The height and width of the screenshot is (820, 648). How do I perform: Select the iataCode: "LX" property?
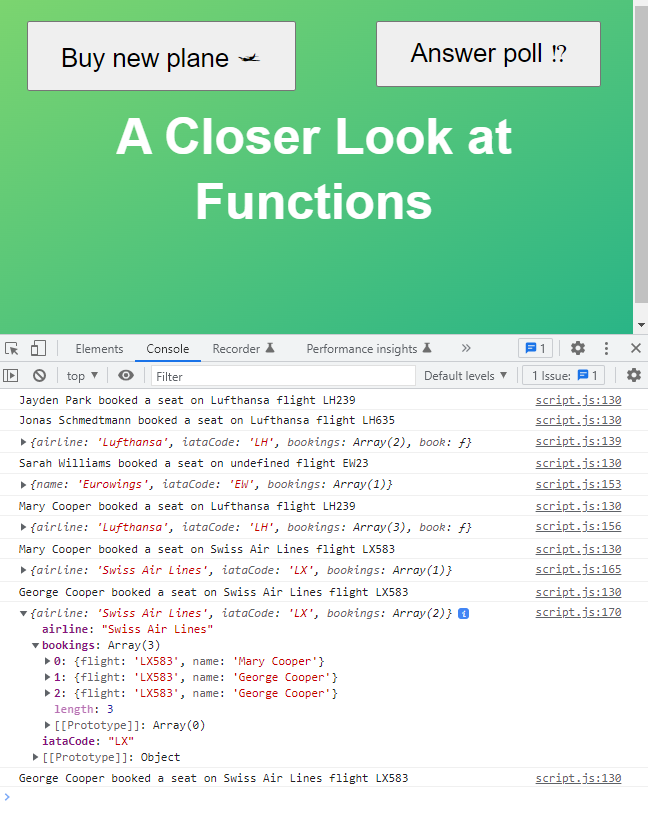coord(88,742)
